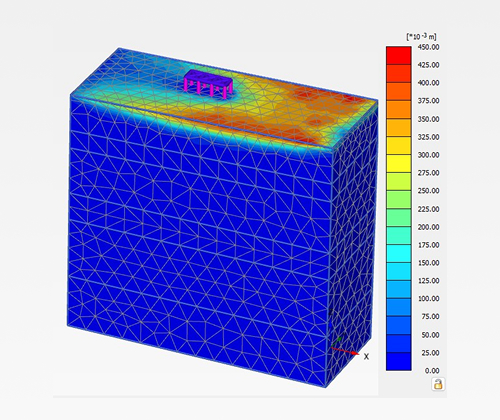500x420 pixels.
Task: Click the 225.00 legend value
Action: coord(429,209)
